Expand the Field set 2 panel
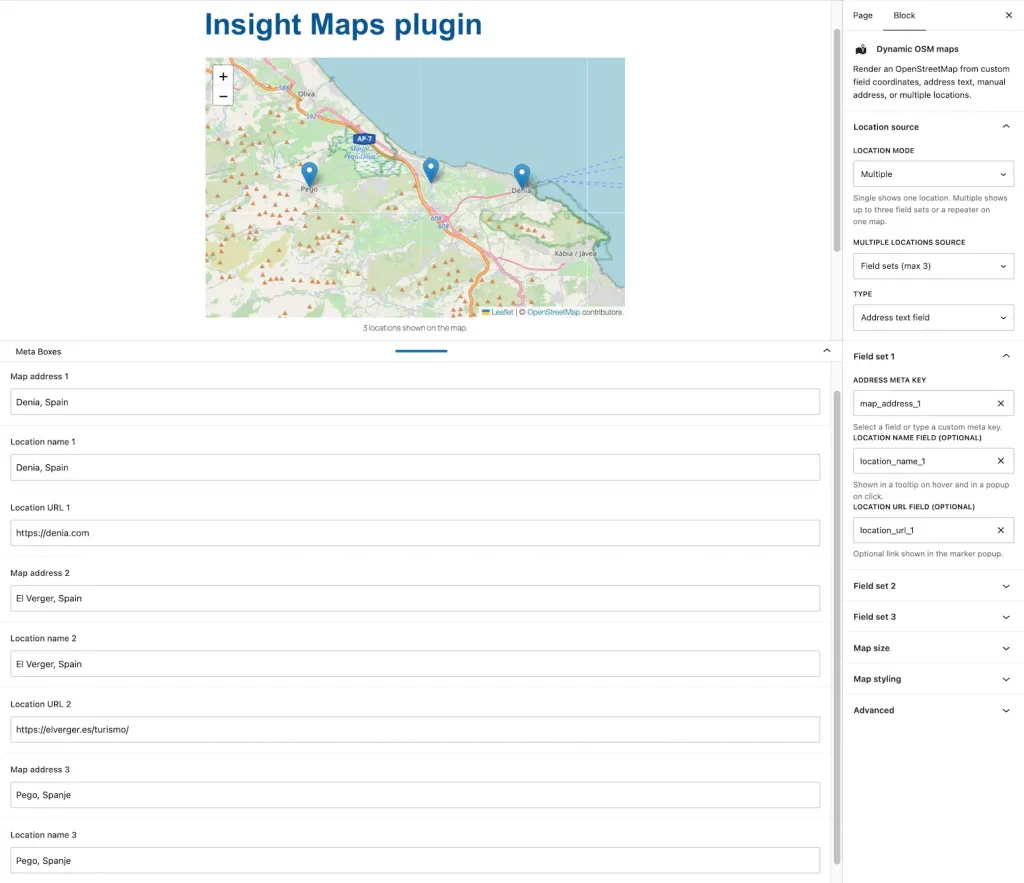 tap(933, 586)
